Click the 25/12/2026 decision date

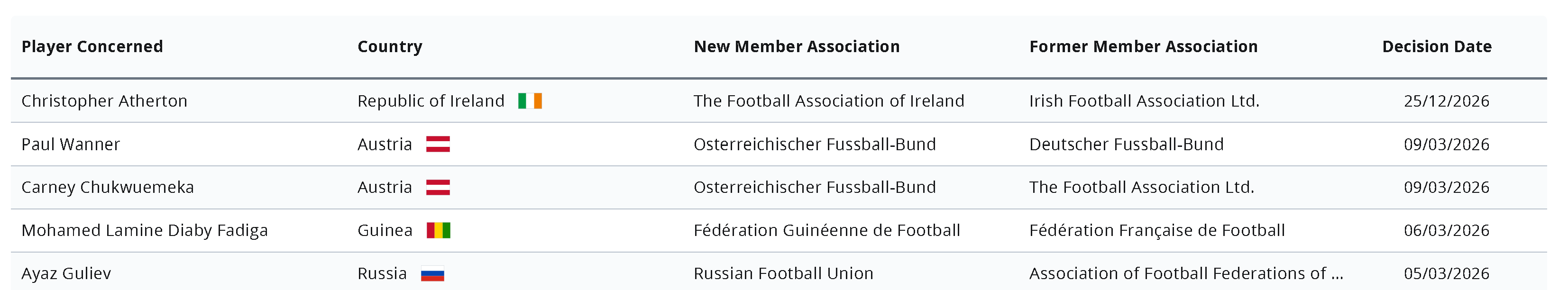(1446, 101)
